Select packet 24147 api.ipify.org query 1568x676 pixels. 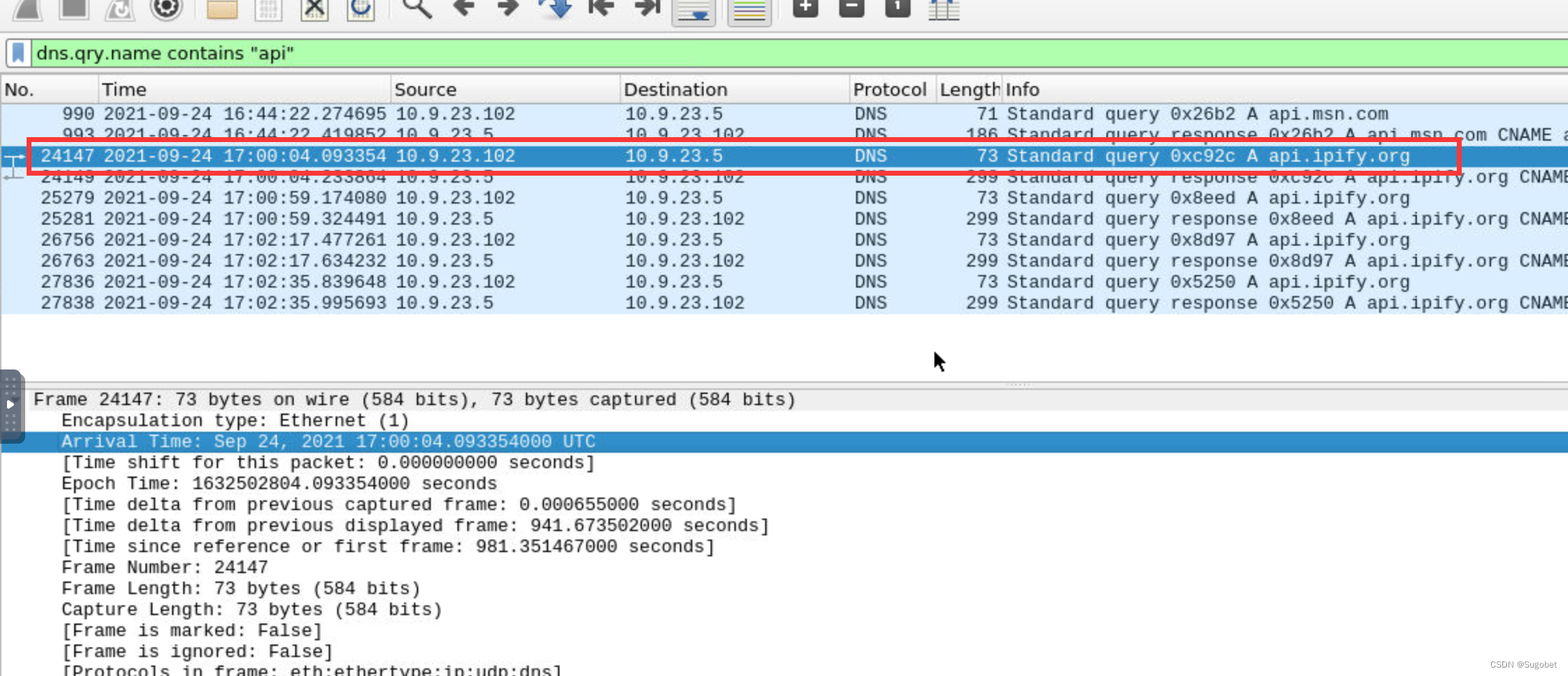784,156
